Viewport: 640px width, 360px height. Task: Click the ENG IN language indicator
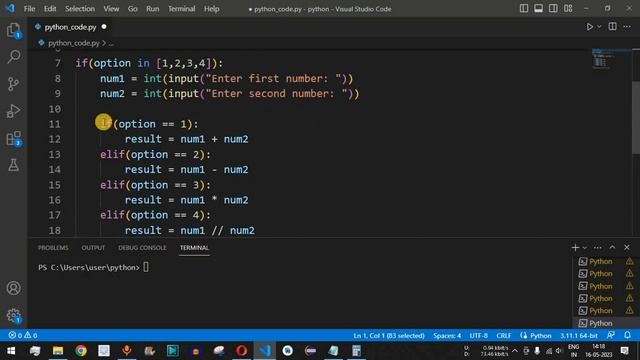click(573, 351)
